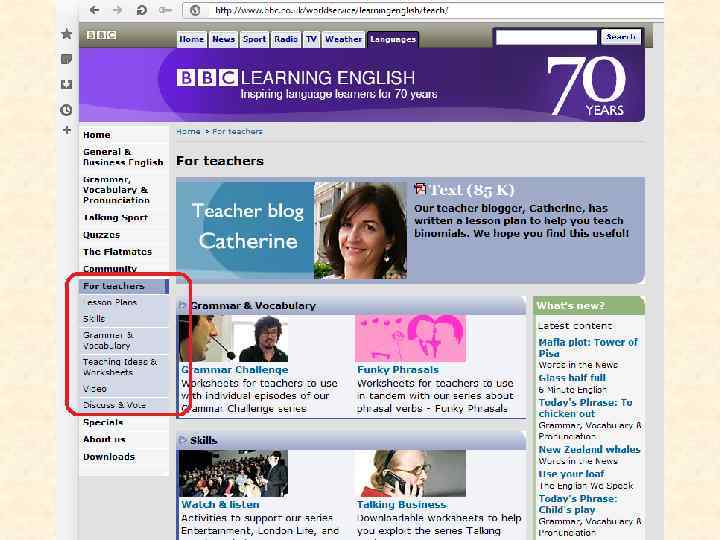Click the browser back arrow
720x540 pixels.
tap(95, 10)
